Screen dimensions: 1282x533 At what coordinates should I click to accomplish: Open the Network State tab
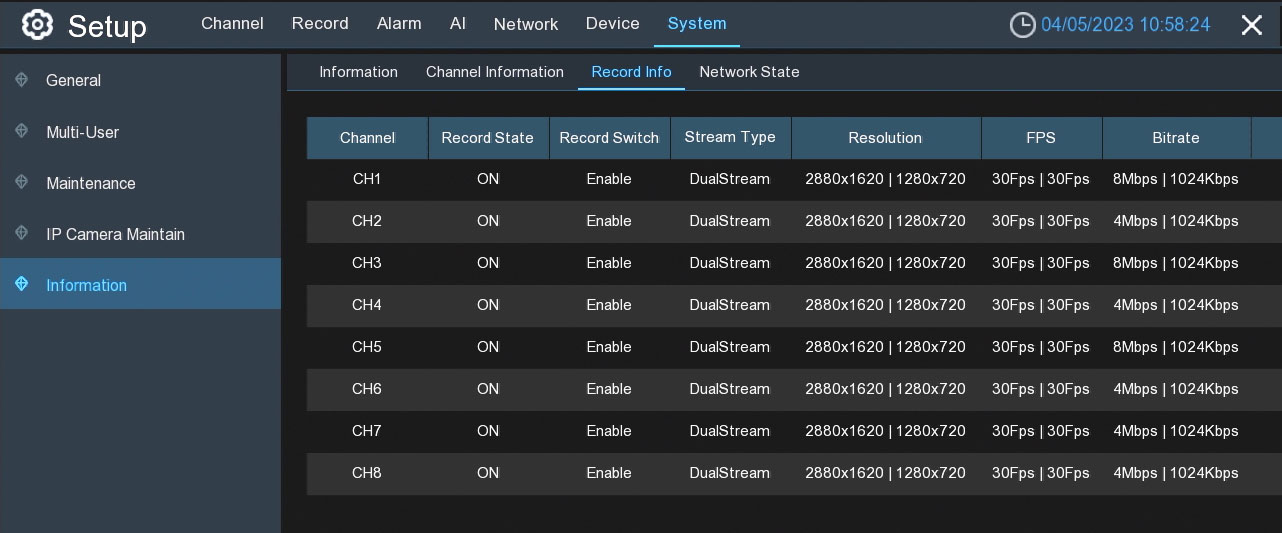point(749,72)
